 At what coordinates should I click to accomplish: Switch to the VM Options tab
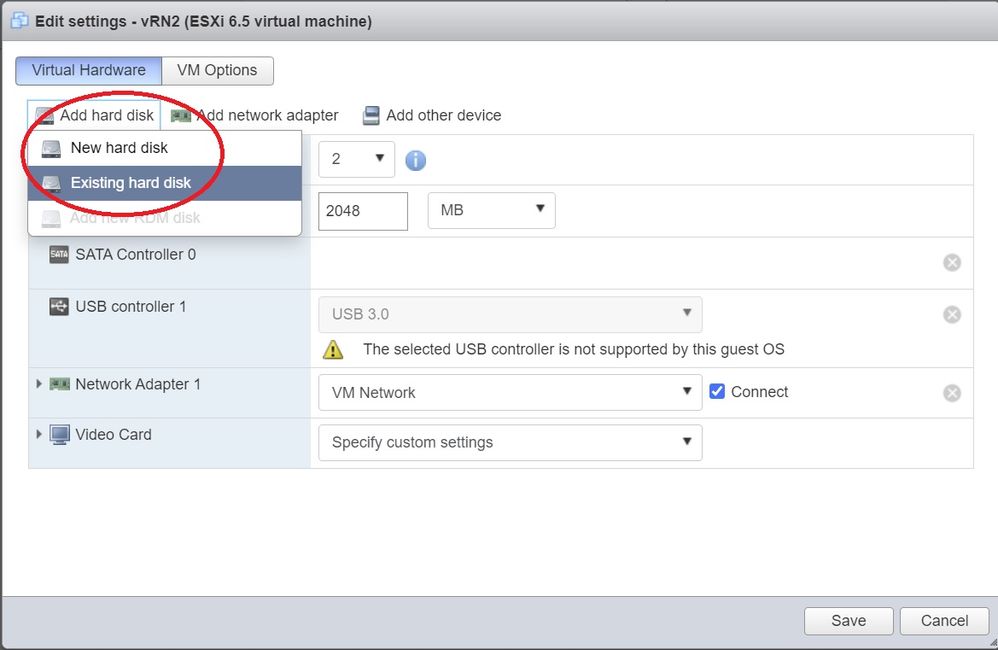[217, 70]
